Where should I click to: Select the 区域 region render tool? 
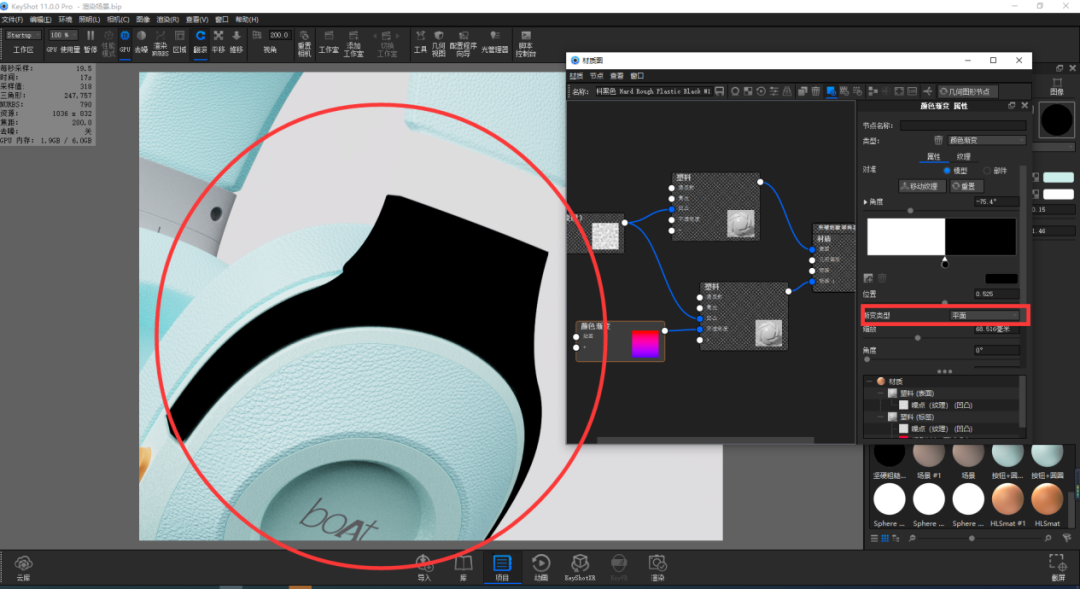tap(180, 42)
